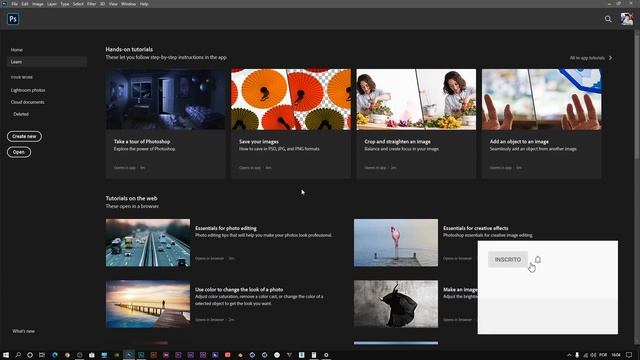Screen dimensions: 640x360
Task: Click the taskbar search magnifier
Action: coord(18,355)
